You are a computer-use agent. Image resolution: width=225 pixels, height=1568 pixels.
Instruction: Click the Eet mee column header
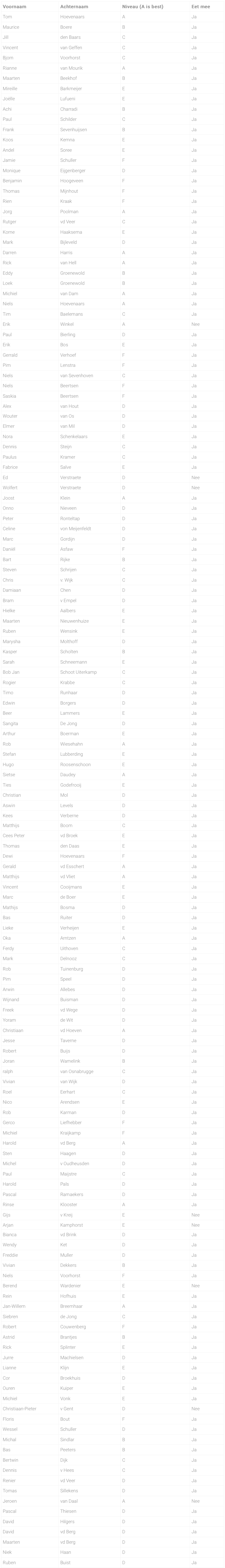(201, 6)
